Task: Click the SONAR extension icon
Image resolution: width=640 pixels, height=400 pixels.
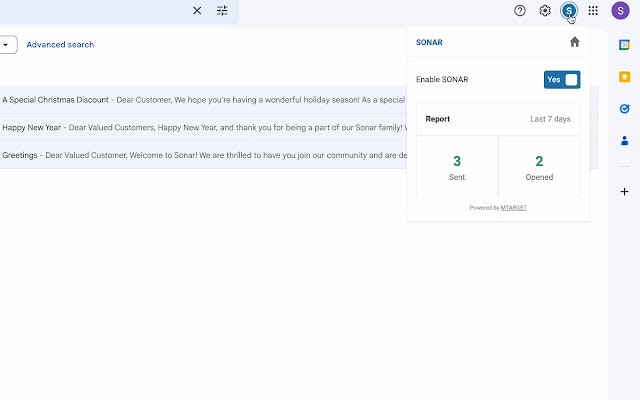Action: tap(569, 11)
